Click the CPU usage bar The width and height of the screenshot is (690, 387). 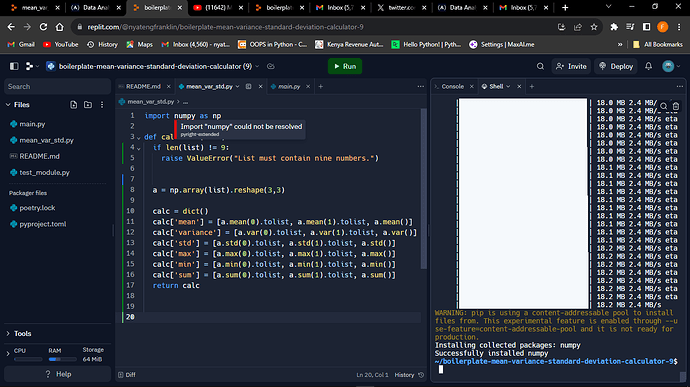tap(28, 359)
